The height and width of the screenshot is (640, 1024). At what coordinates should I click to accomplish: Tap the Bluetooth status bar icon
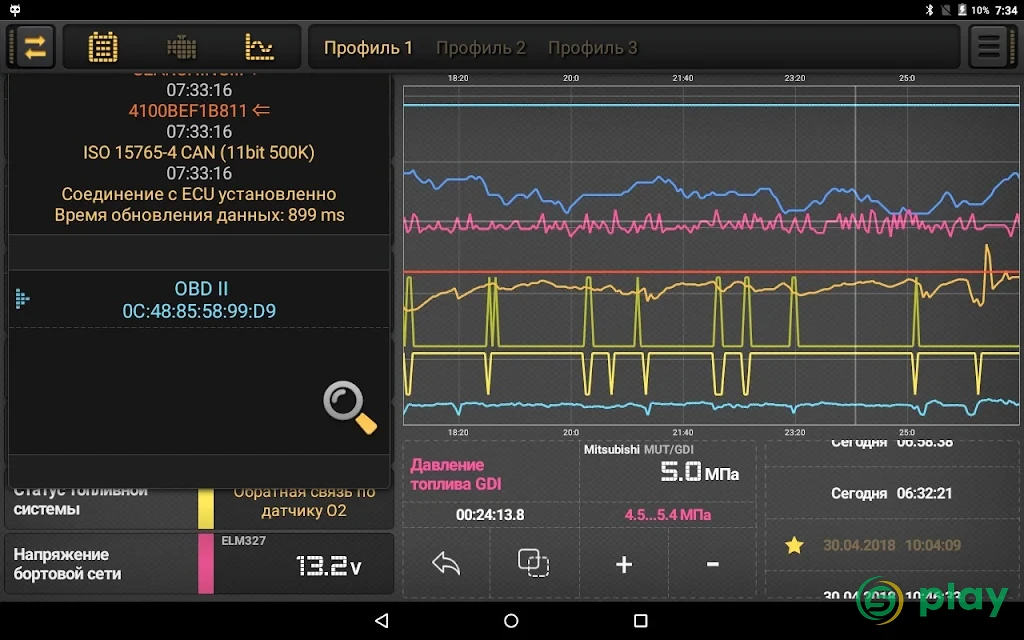tap(929, 10)
